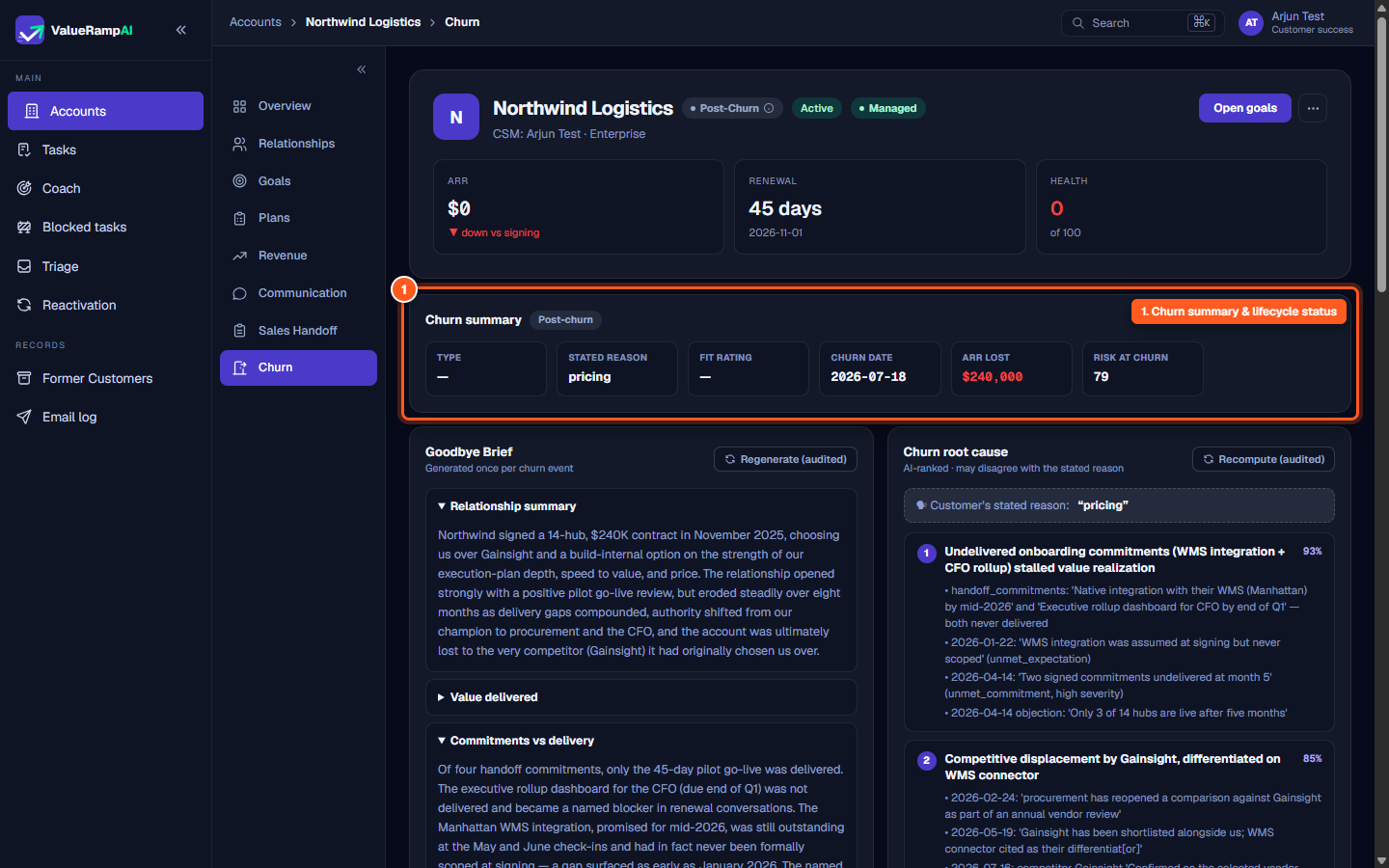The image size is (1389, 868).
Task: Switch to the Communication tab
Action: [x=298, y=293]
